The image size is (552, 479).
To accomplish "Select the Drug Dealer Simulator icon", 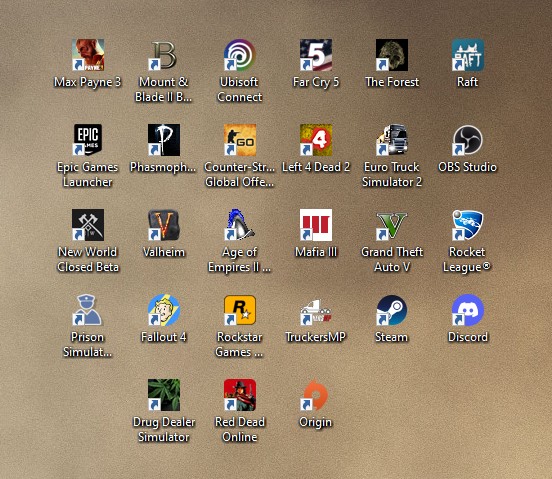I will tap(164, 395).
